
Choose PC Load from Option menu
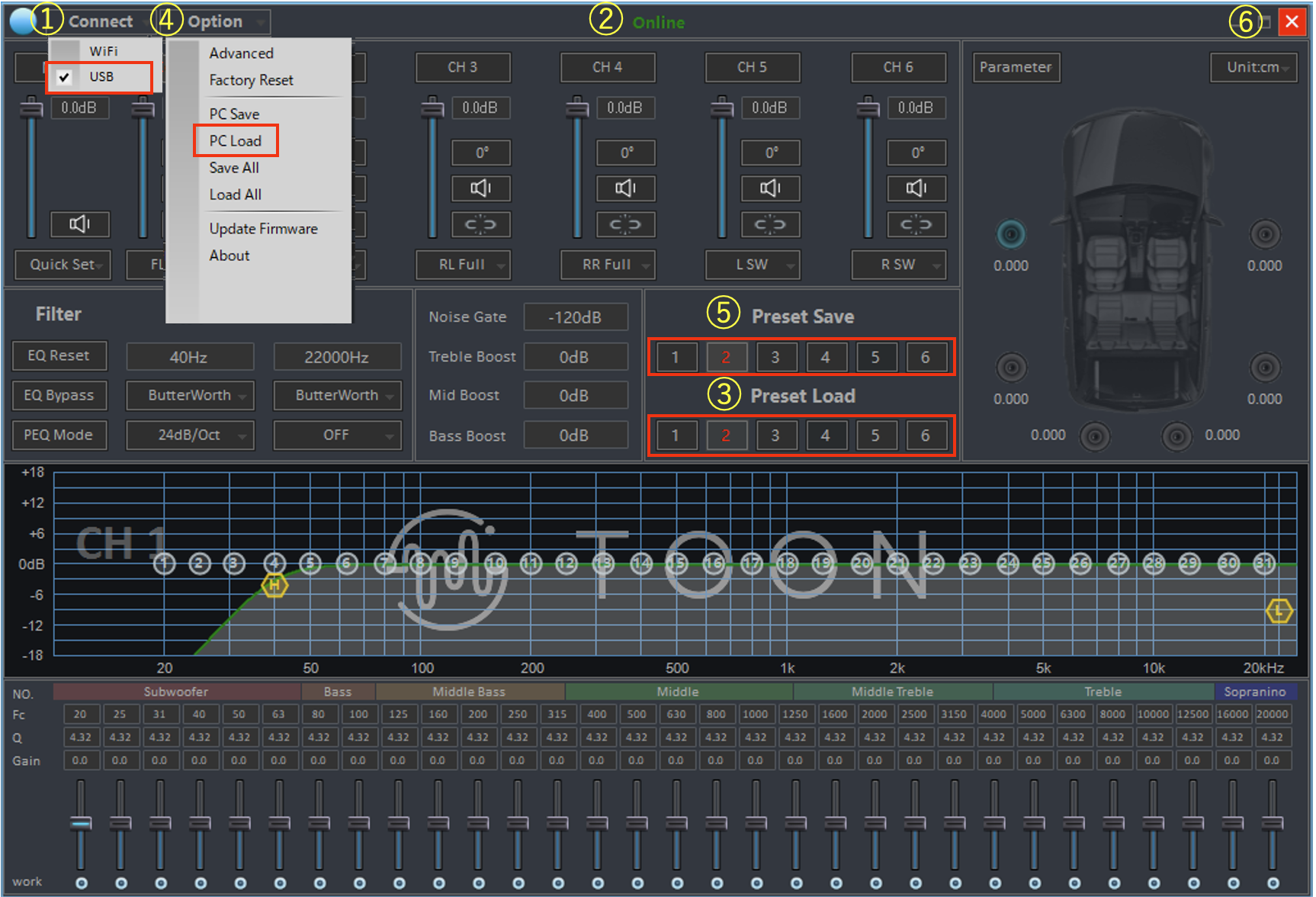click(236, 141)
